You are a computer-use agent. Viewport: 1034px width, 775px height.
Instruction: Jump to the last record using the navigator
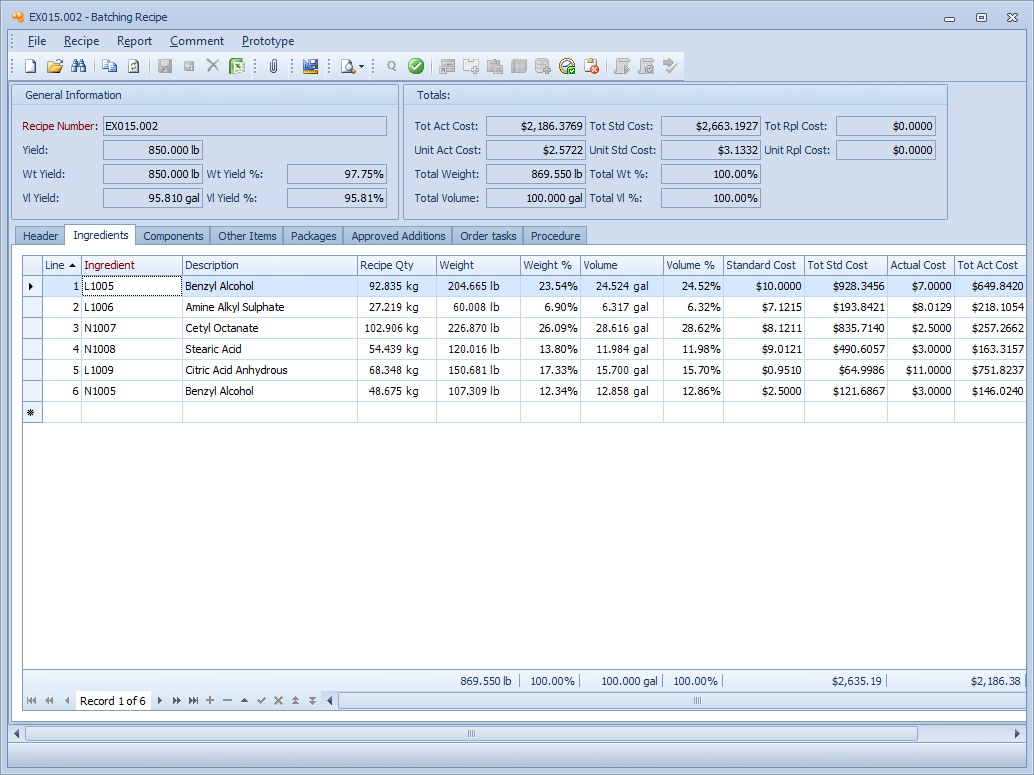(194, 701)
